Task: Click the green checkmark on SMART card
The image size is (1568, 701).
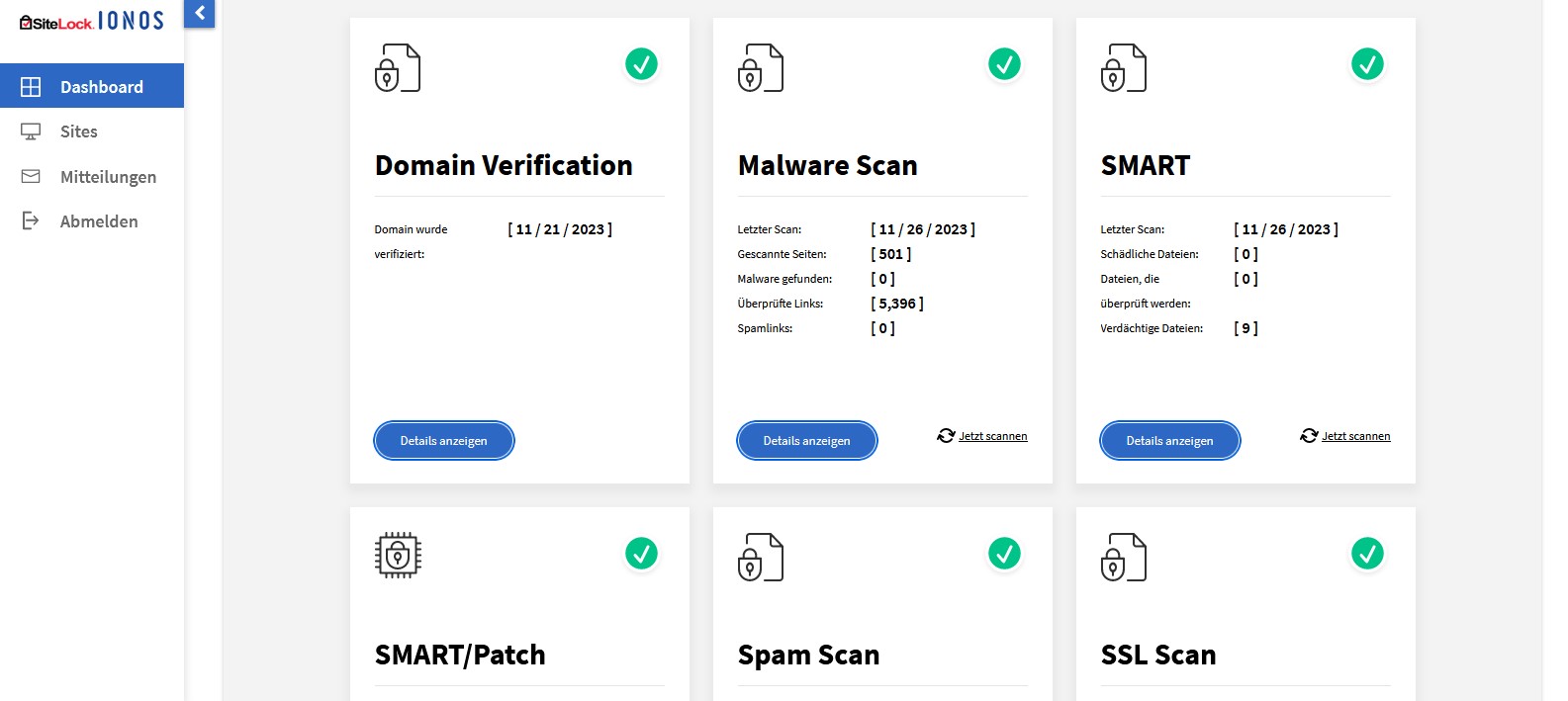Action: (1367, 64)
